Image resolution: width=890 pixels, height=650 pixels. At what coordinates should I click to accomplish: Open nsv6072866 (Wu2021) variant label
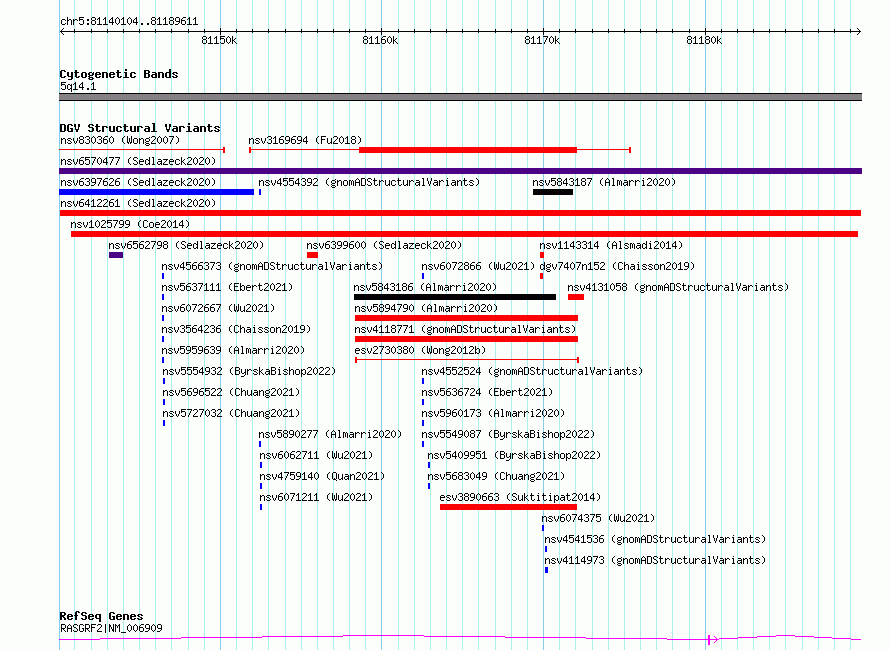tap(478, 266)
